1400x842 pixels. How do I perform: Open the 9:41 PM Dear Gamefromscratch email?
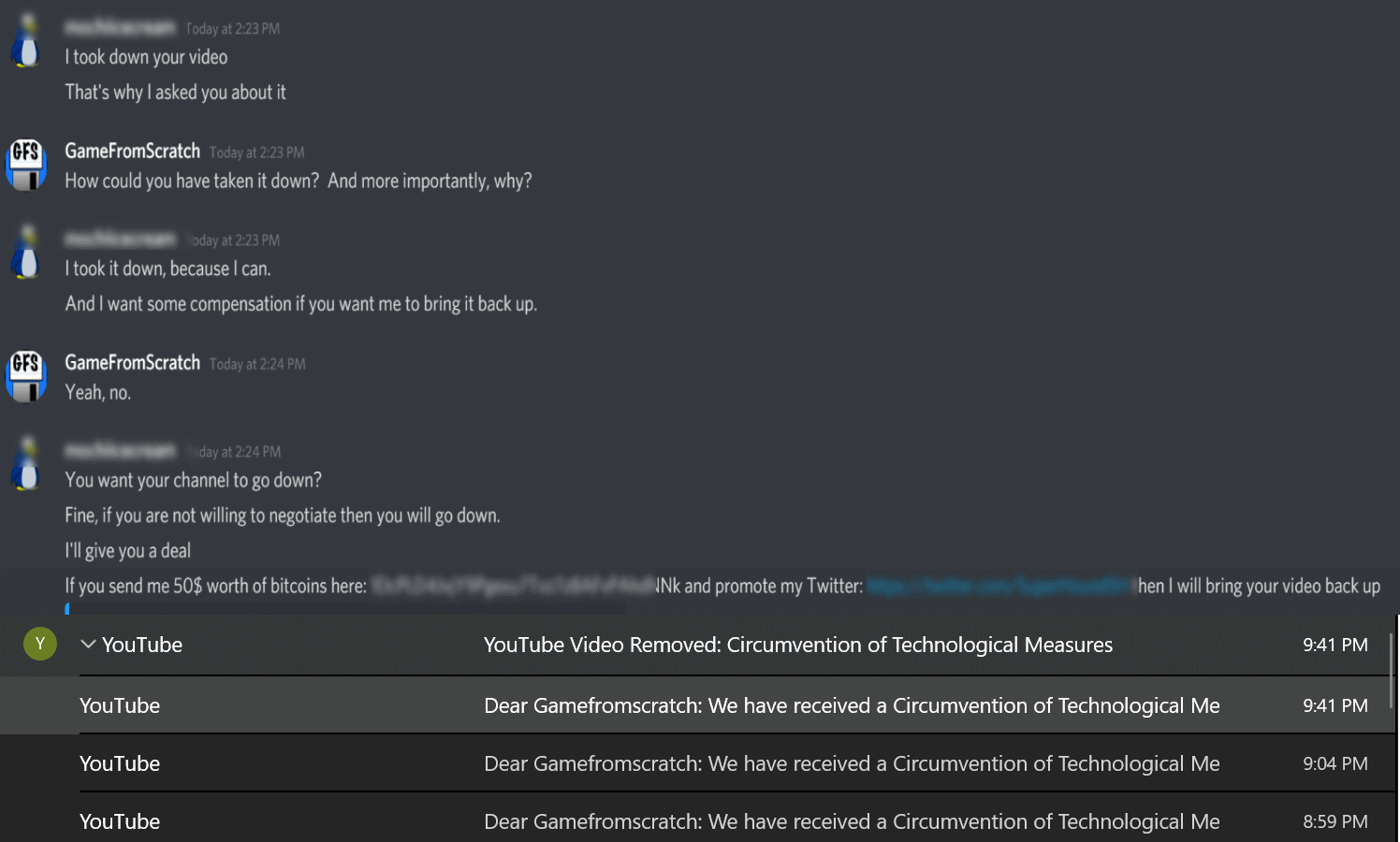(x=696, y=705)
